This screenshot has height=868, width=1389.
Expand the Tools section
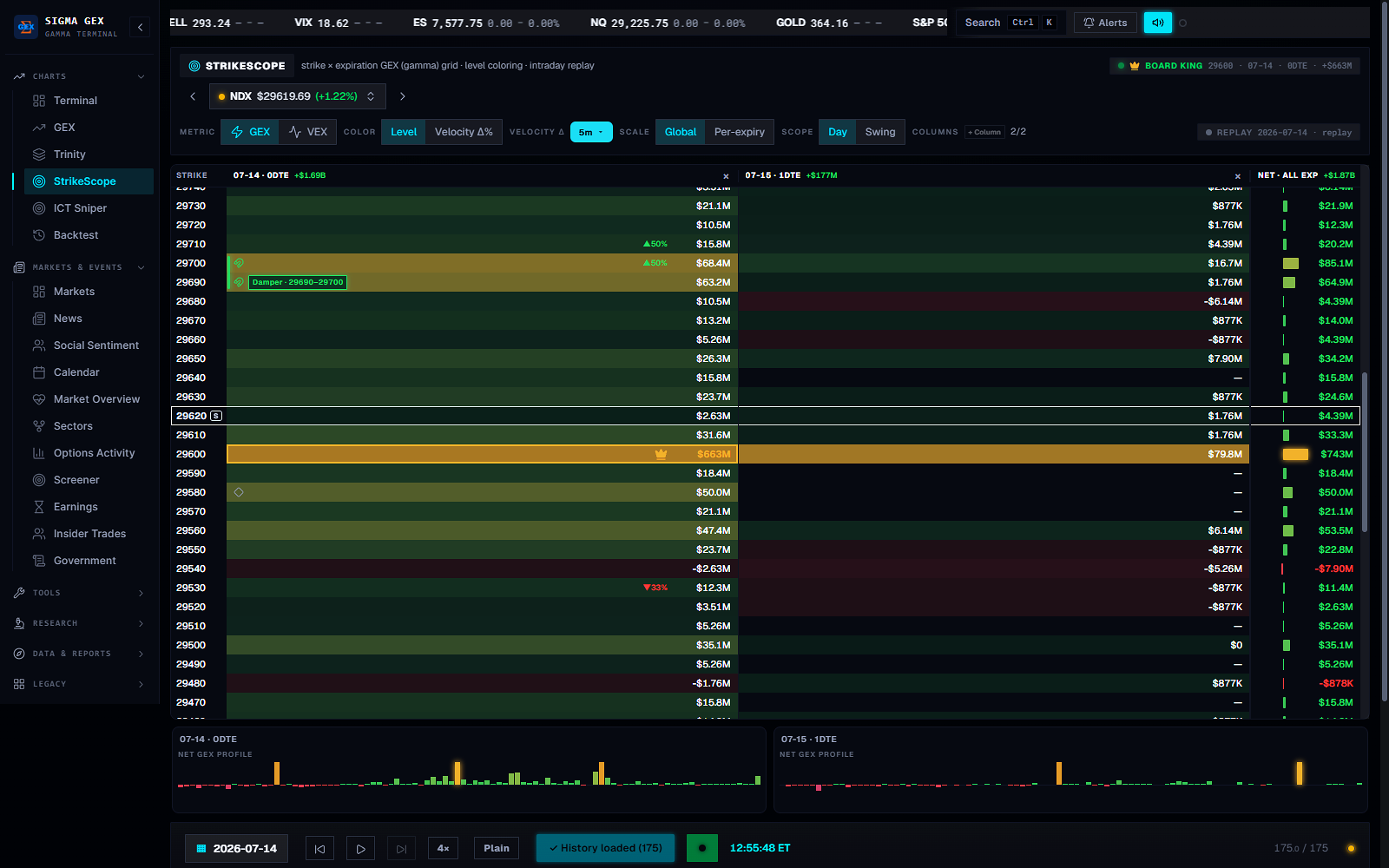(80, 593)
